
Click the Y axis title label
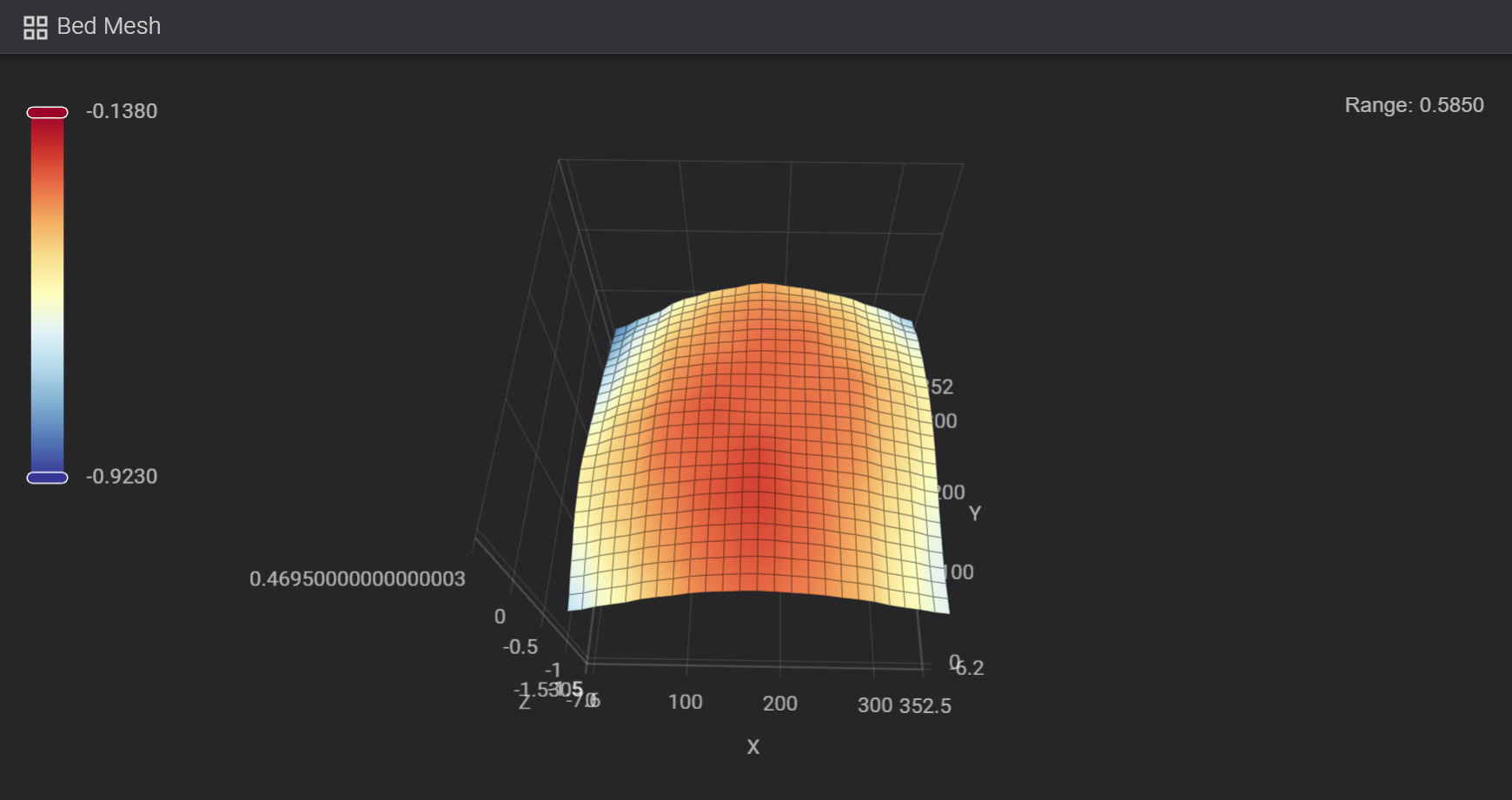974,513
